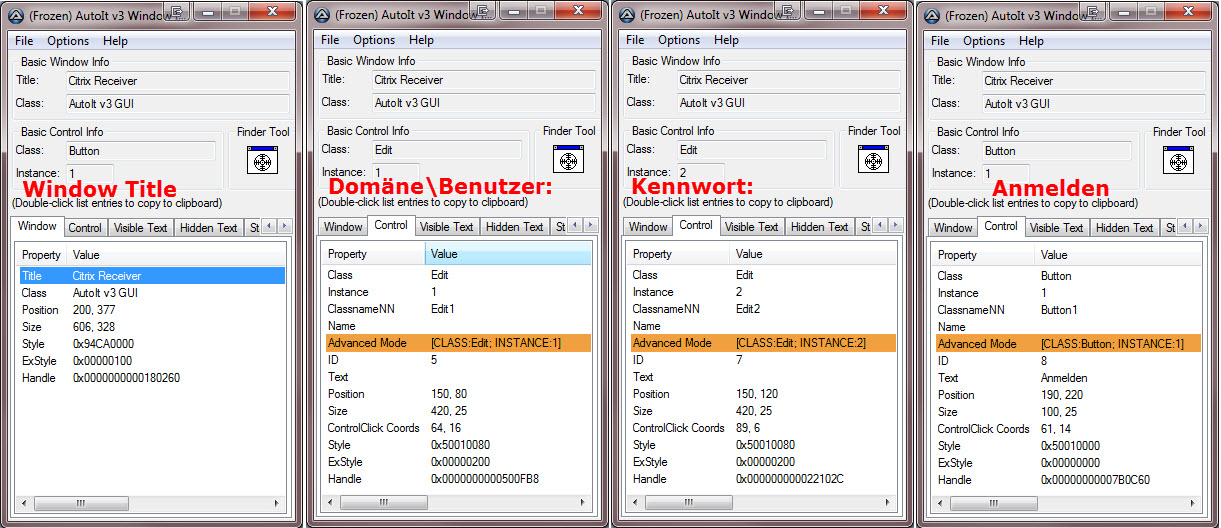Switch to Hidden Text tab in the Kennwort window
This screenshot has width=1221, height=528.
(819, 227)
